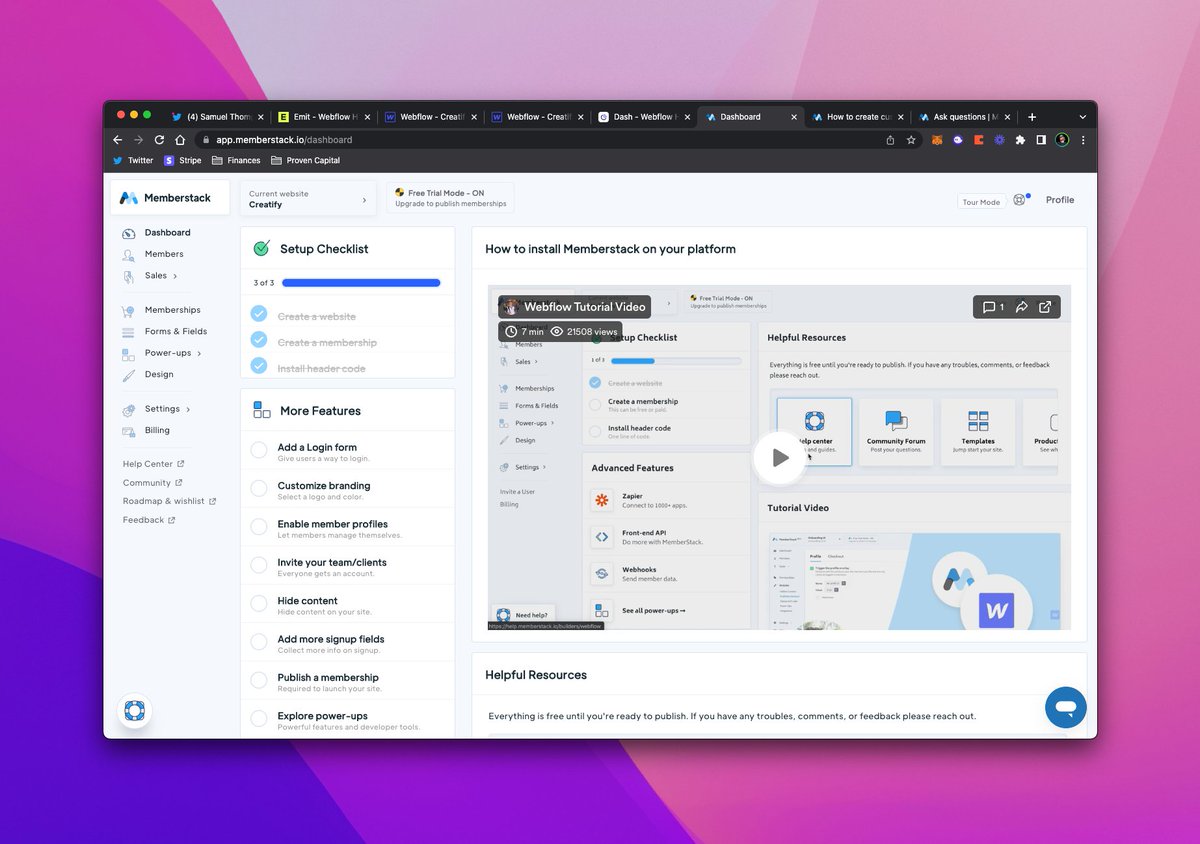Open video comments icon showing 1
This screenshot has height=844, width=1200.
coord(993,307)
